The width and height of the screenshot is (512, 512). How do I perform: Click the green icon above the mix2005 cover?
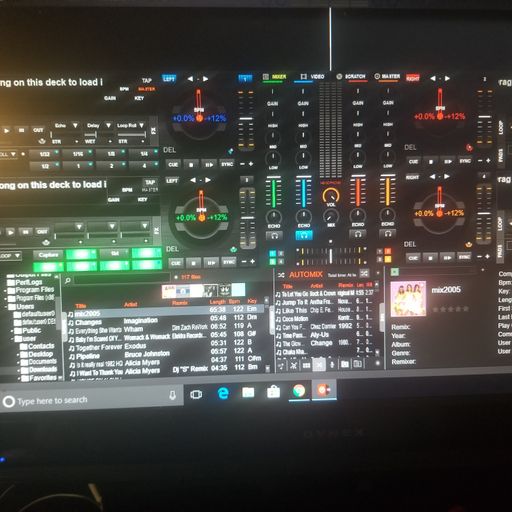coord(395,272)
